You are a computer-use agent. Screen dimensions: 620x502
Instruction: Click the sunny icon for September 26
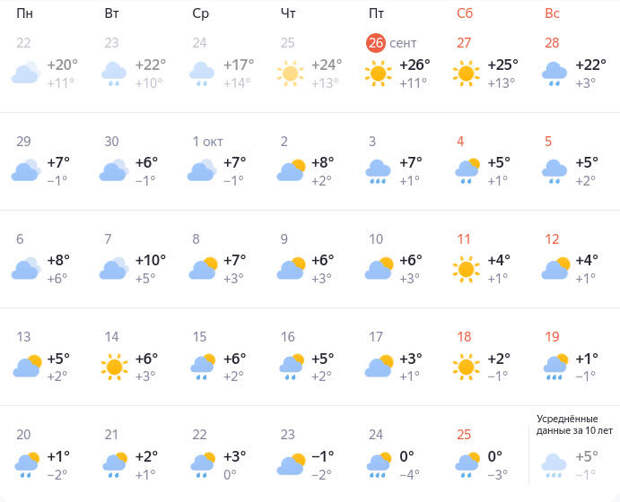(x=378, y=73)
